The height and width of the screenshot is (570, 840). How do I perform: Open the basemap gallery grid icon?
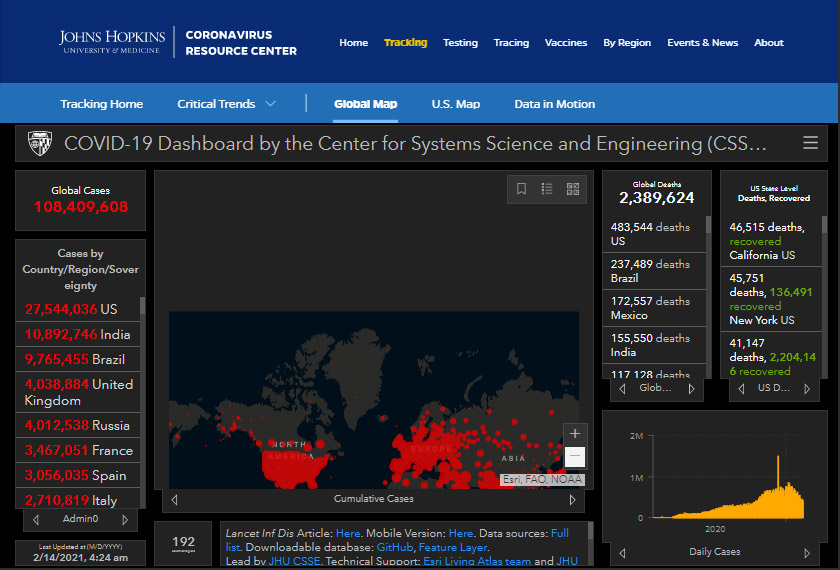click(x=573, y=188)
